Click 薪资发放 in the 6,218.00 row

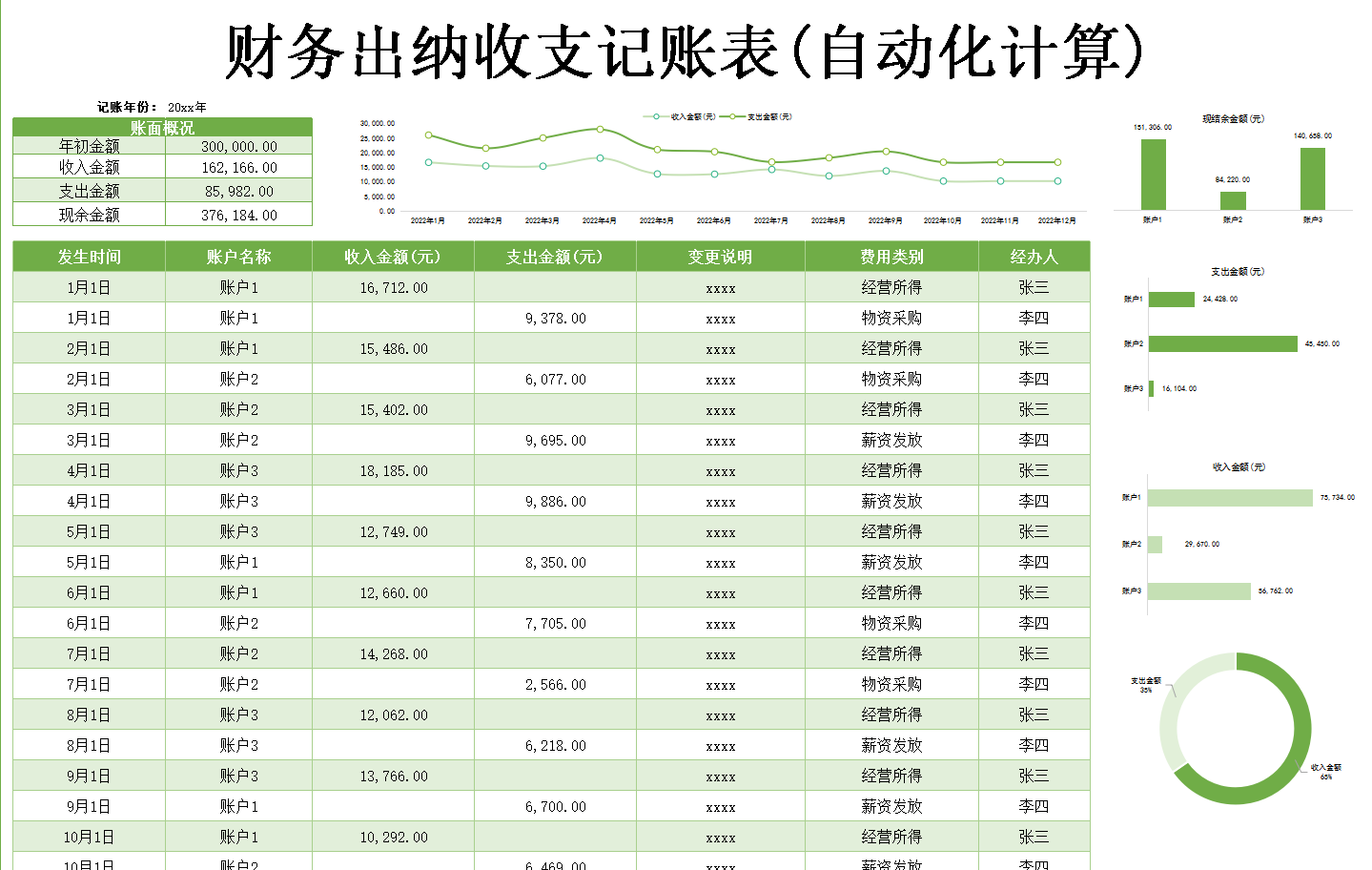click(x=891, y=745)
